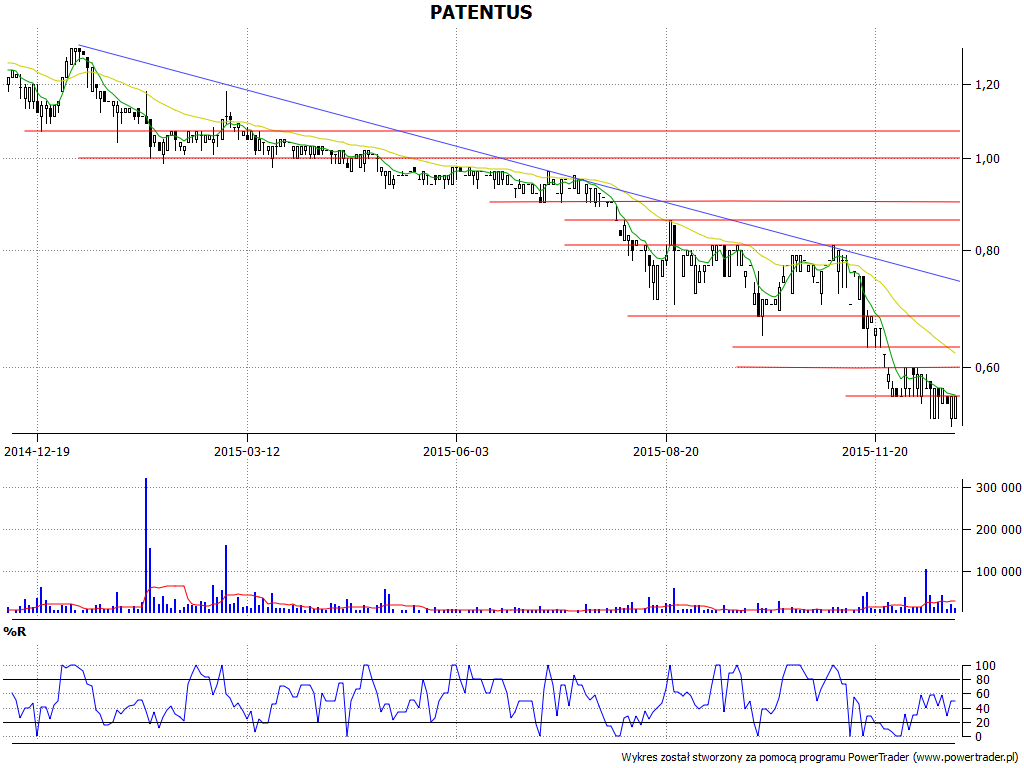Click the 0 level on %R axis
The width and height of the screenshot is (1024, 768).
[x=978, y=737]
